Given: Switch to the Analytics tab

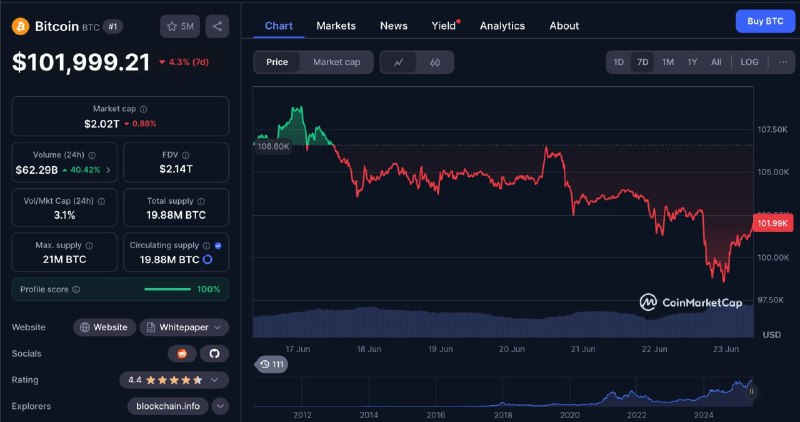Looking at the screenshot, I should point(502,26).
